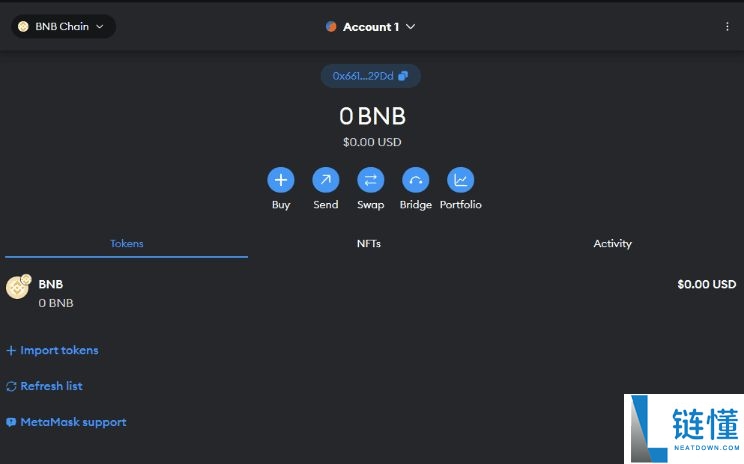This screenshot has width=744, height=464.
Task: Switch to the Tokens tab
Action: (126, 244)
